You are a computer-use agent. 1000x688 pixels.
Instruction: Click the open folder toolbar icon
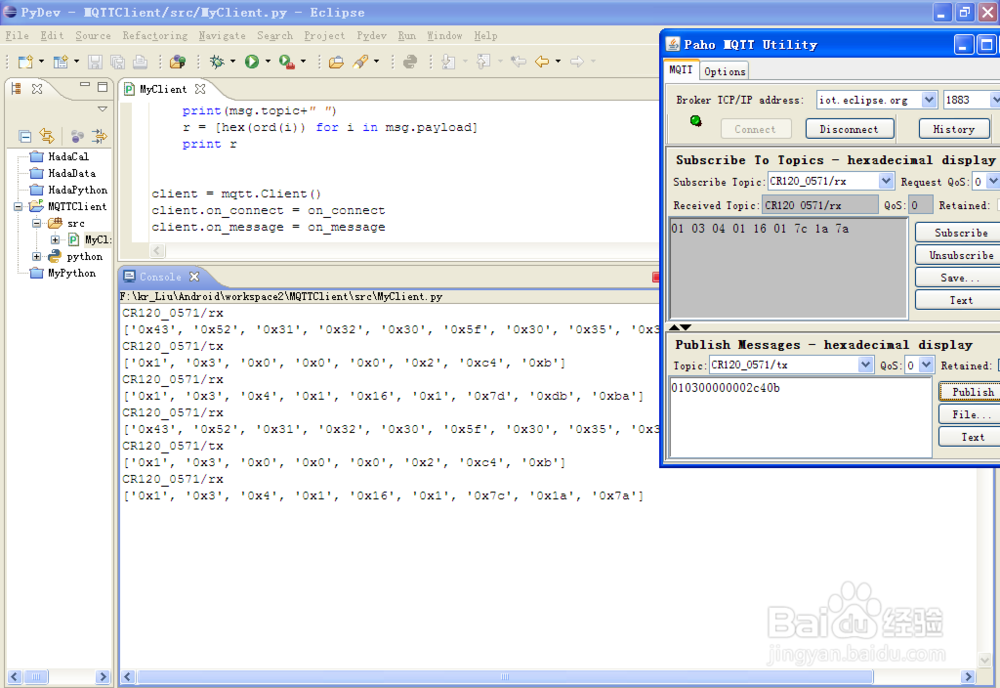pyautogui.click(x=336, y=61)
